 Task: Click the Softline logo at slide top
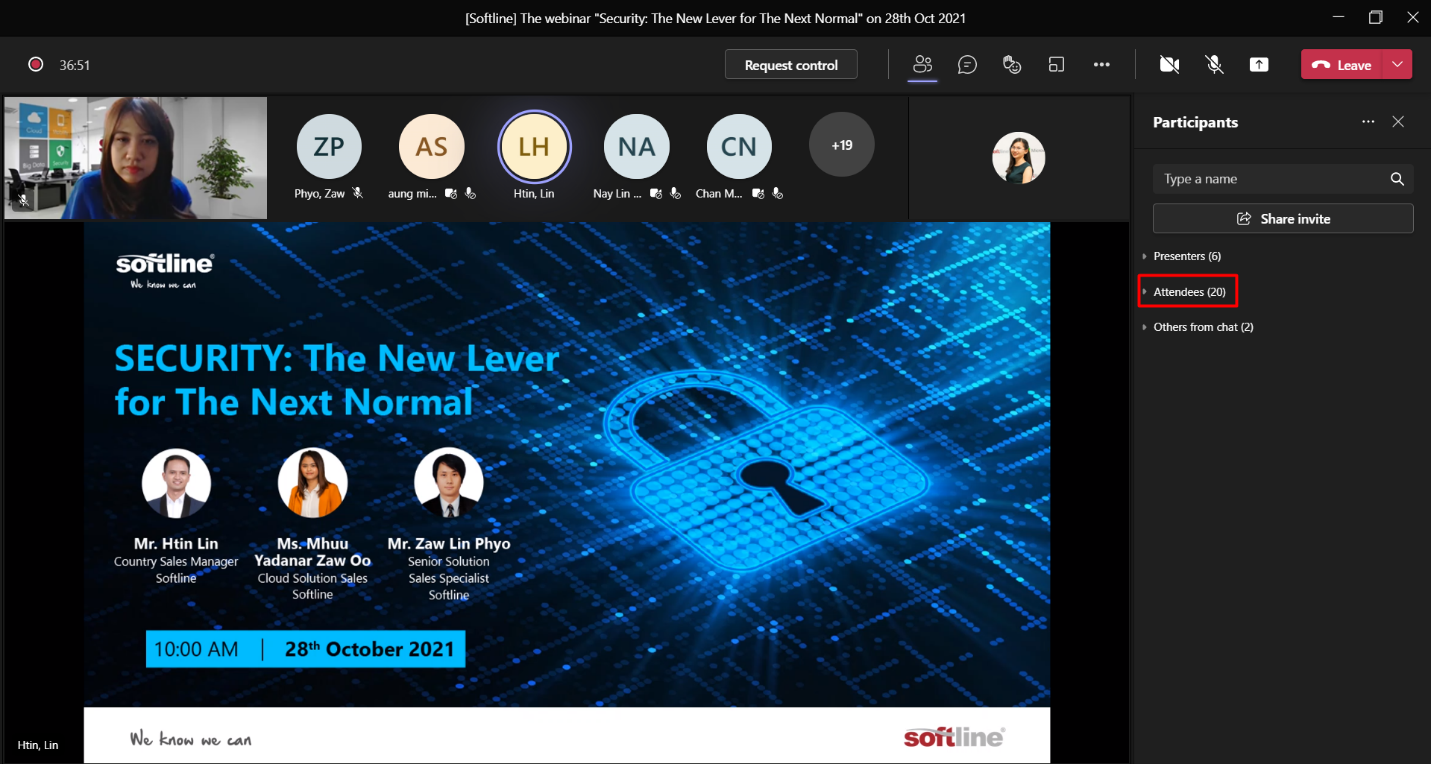pyautogui.click(x=165, y=269)
